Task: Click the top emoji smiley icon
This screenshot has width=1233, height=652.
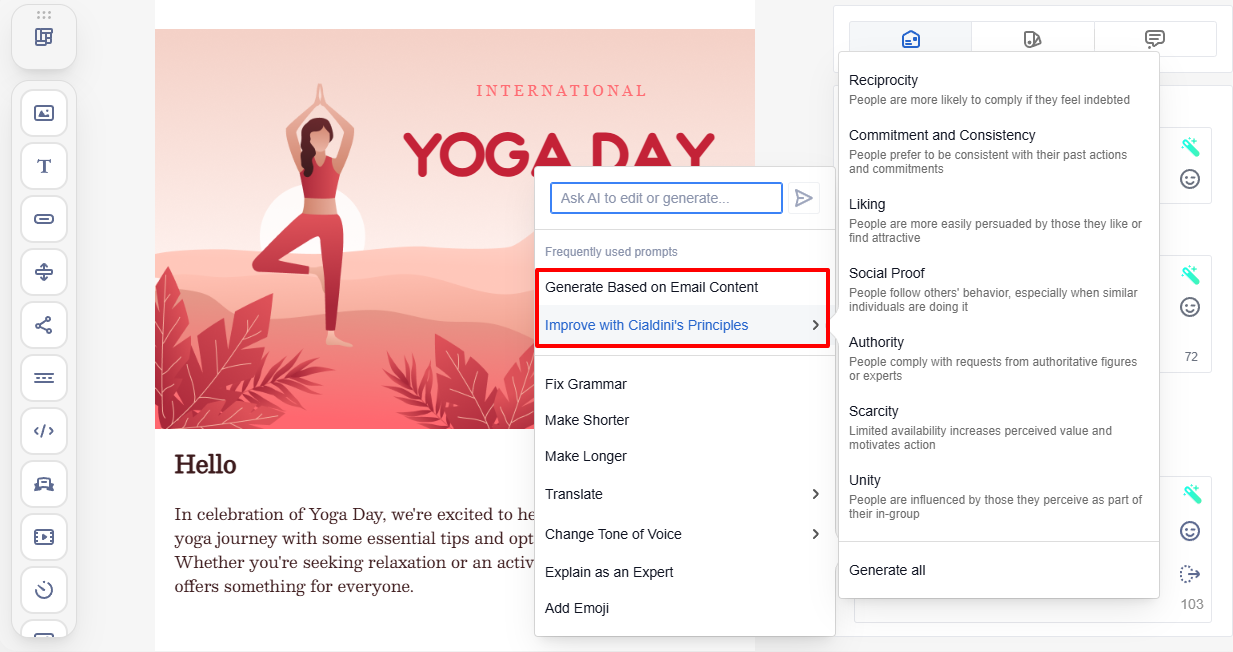Action: click(x=1190, y=179)
